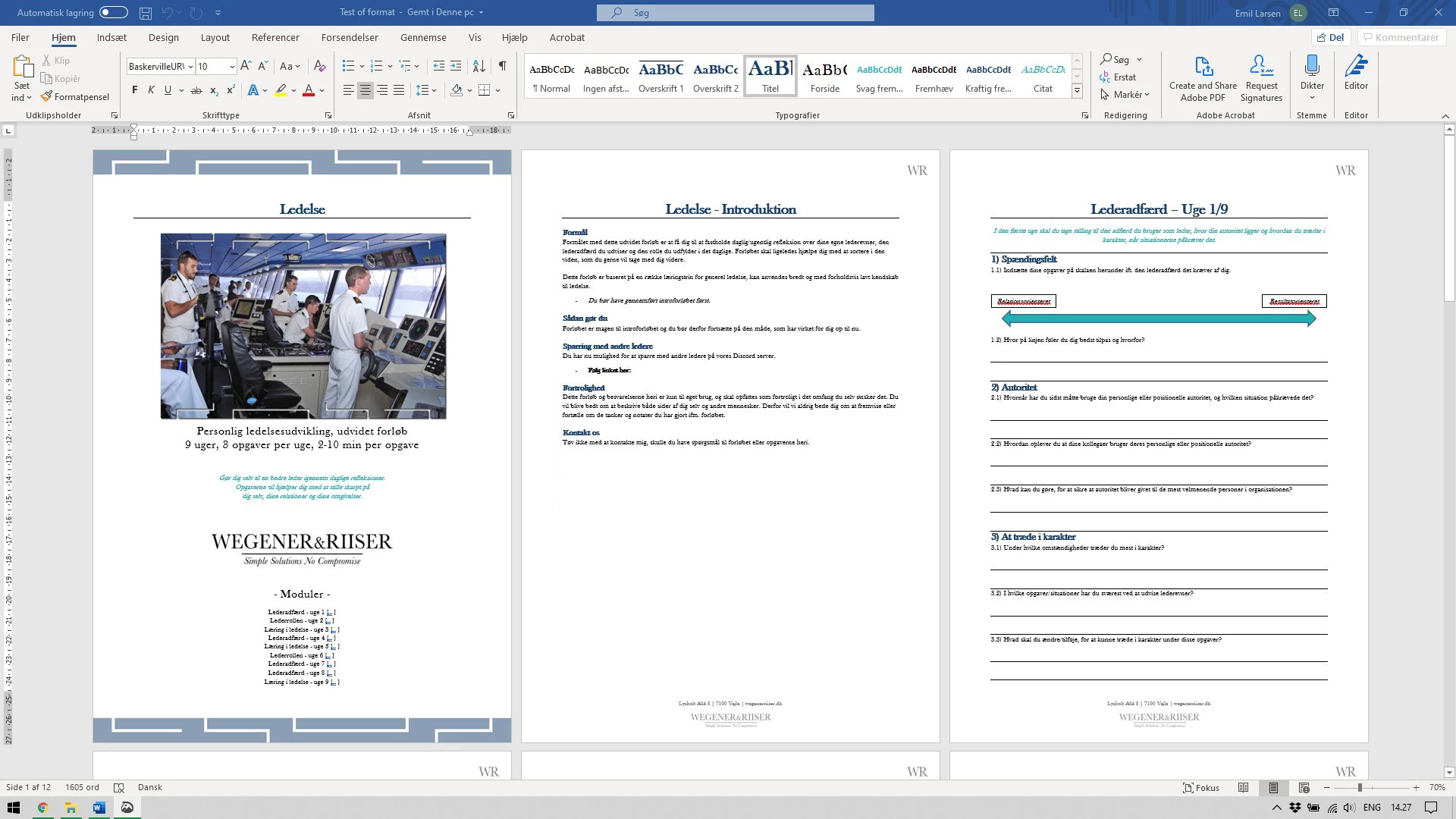Click the save disk icon
This screenshot has width=1456, height=819.
pos(145,12)
